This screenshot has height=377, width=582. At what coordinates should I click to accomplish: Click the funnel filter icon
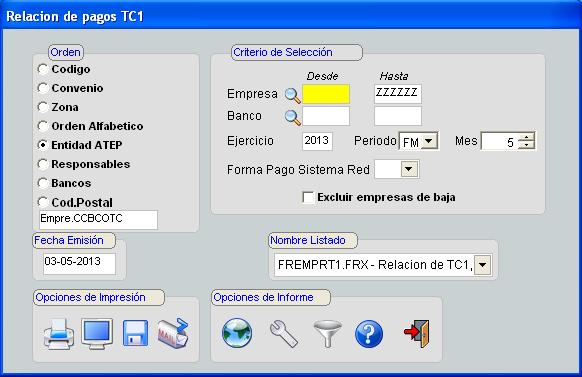[x=327, y=334]
